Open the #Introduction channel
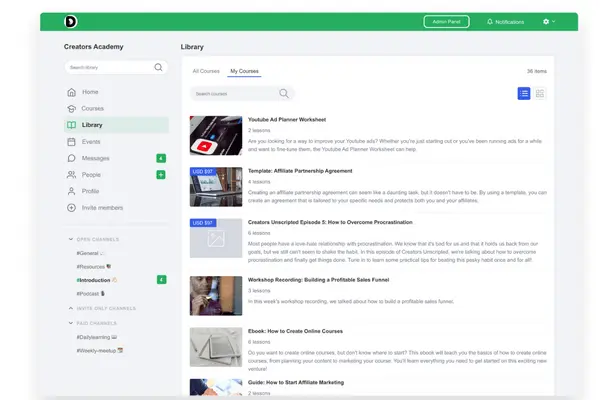600x400 pixels. point(97,280)
